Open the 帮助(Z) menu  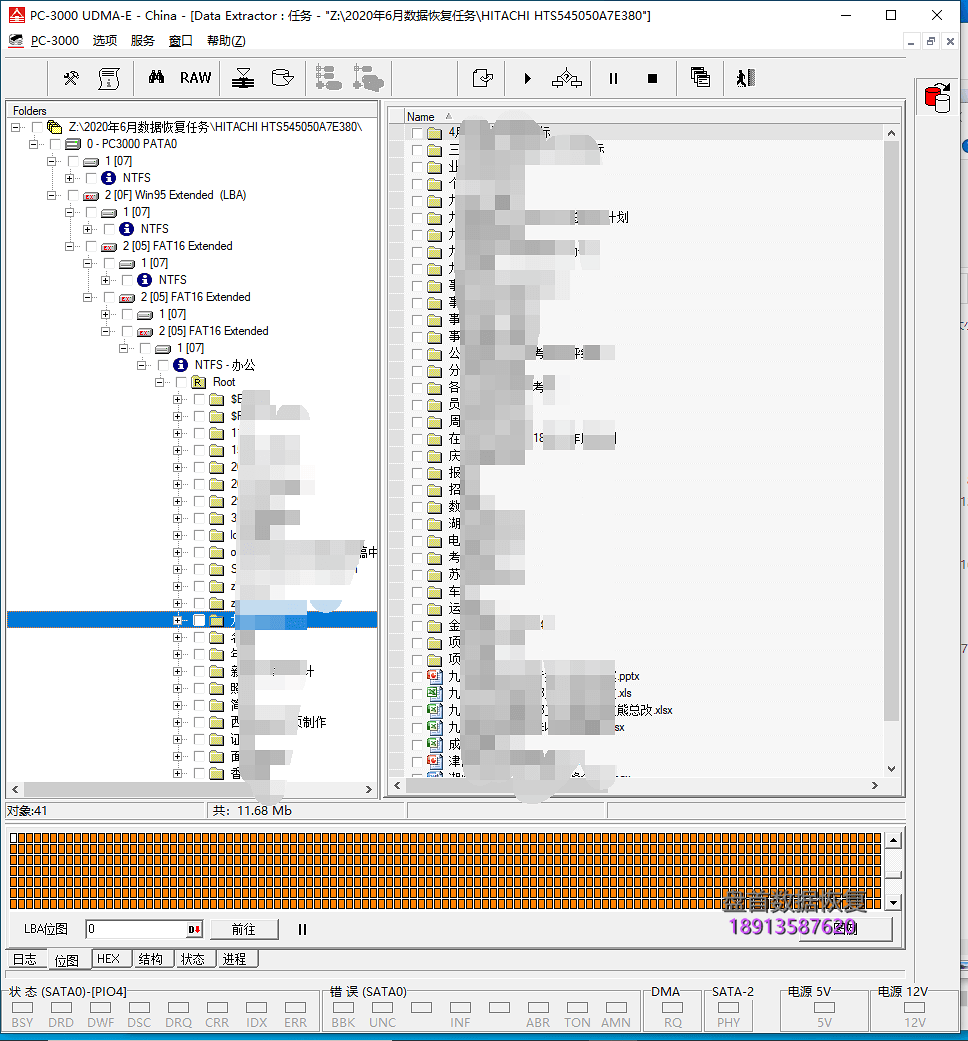tap(226, 40)
